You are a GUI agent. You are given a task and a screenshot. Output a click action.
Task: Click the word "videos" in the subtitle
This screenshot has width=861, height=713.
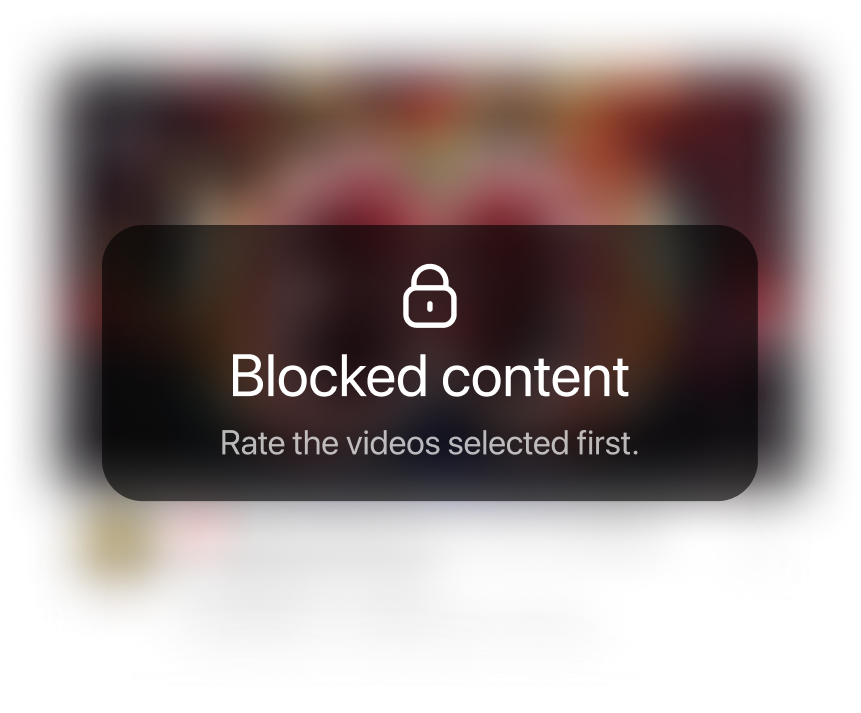pyautogui.click(x=393, y=443)
